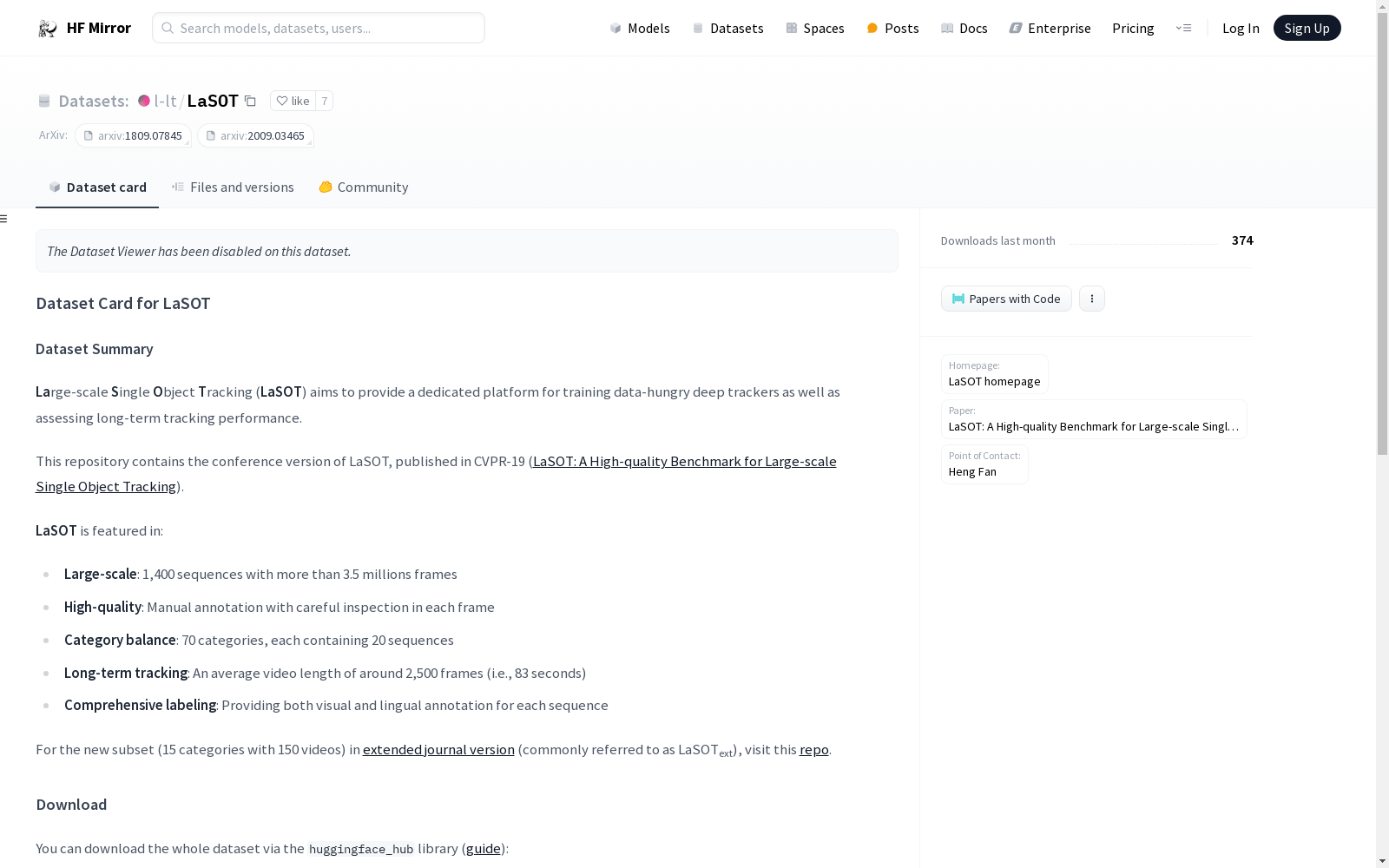Open the huggingface_hub guide link
This screenshot has height=868, width=1389.
pyautogui.click(x=484, y=848)
